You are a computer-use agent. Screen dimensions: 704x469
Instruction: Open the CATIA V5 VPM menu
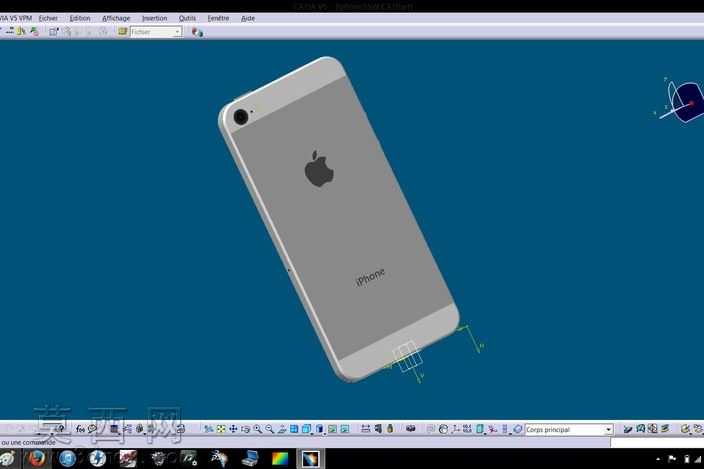(x=16, y=18)
